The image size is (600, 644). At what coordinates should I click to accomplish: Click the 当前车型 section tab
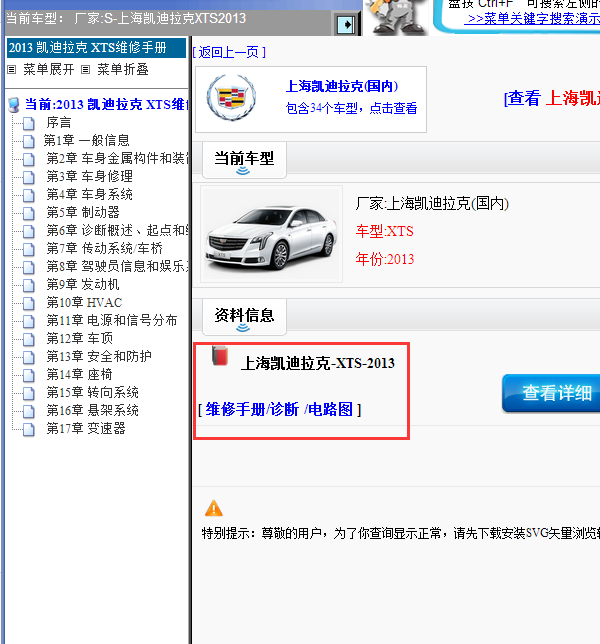tap(244, 160)
